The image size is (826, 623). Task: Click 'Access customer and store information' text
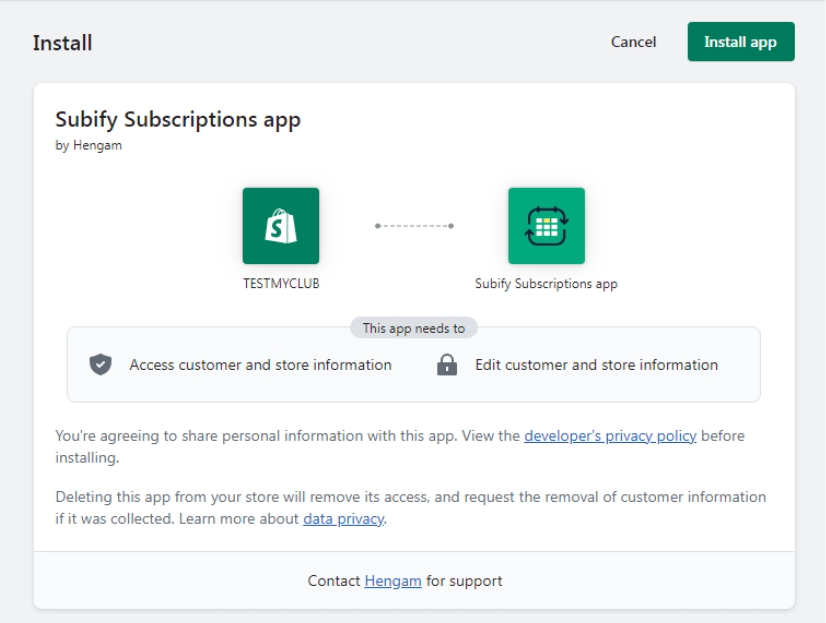[260, 365]
